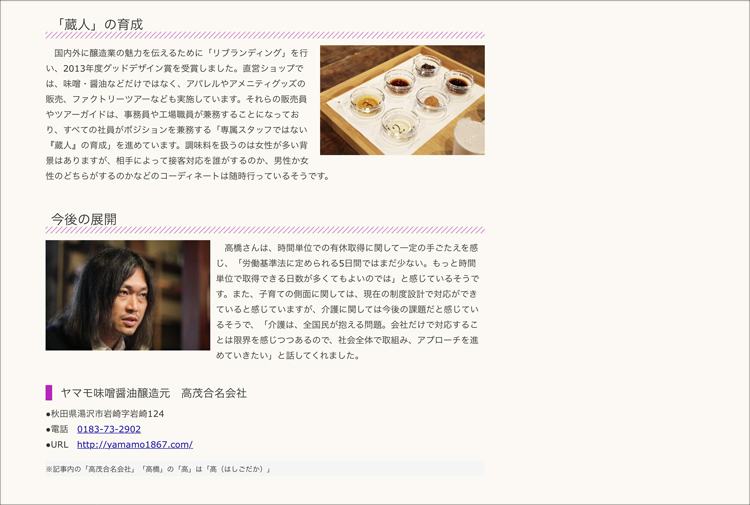This screenshot has height=505, width=750.
Task: Open the phone number link 0183-73-2902
Action: (x=109, y=429)
